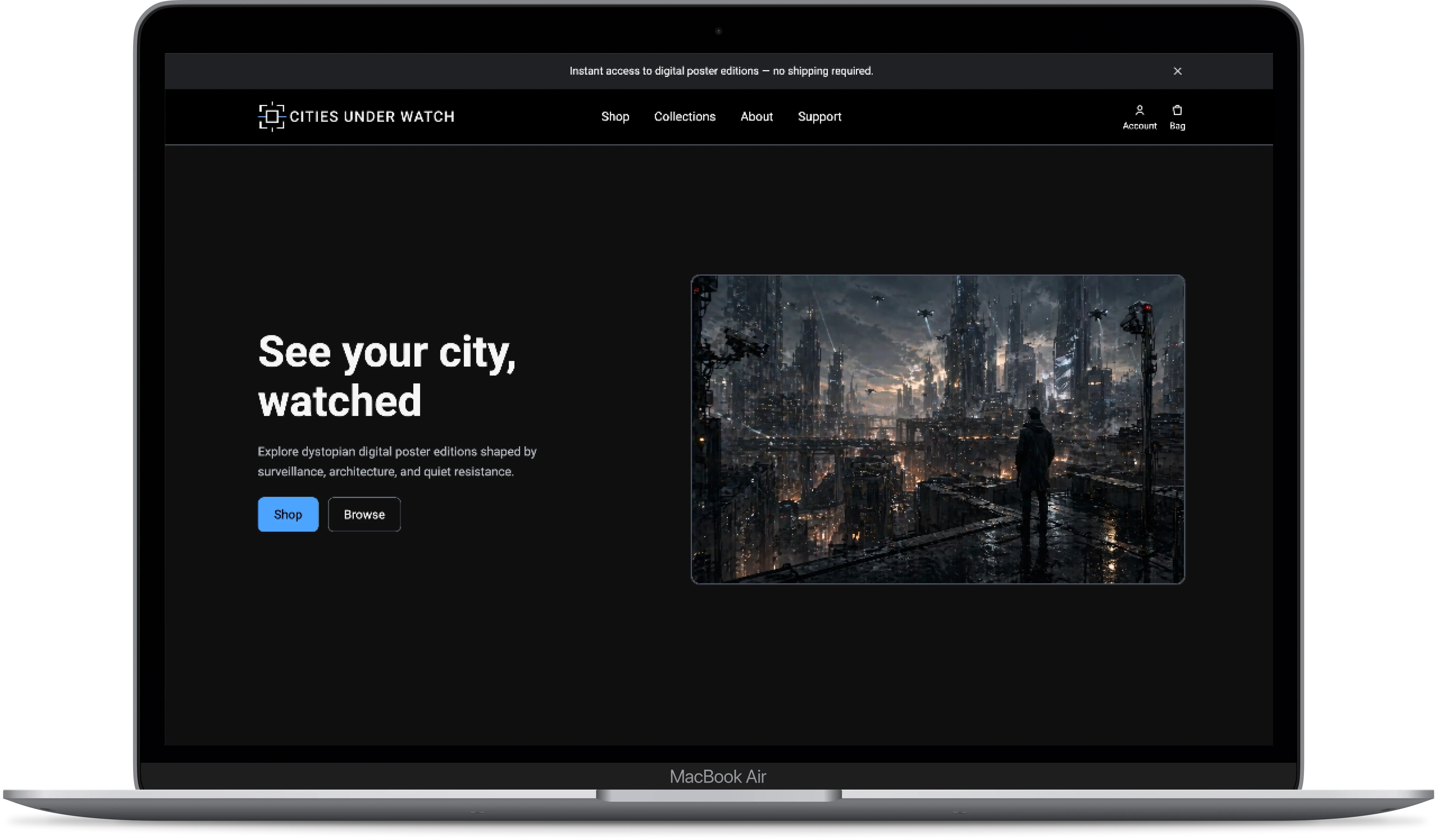Open the Shop menu item in navigation
The image size is (1435, 840).
click(615, 117)
